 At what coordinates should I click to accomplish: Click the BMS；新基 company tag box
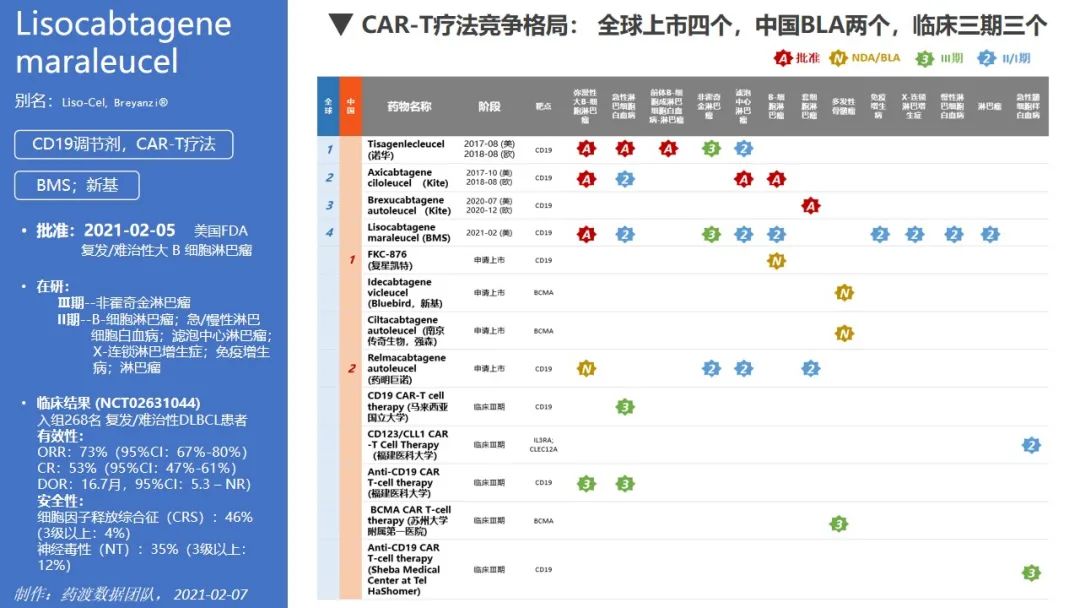pyautogui.click(x=77, y=185)
